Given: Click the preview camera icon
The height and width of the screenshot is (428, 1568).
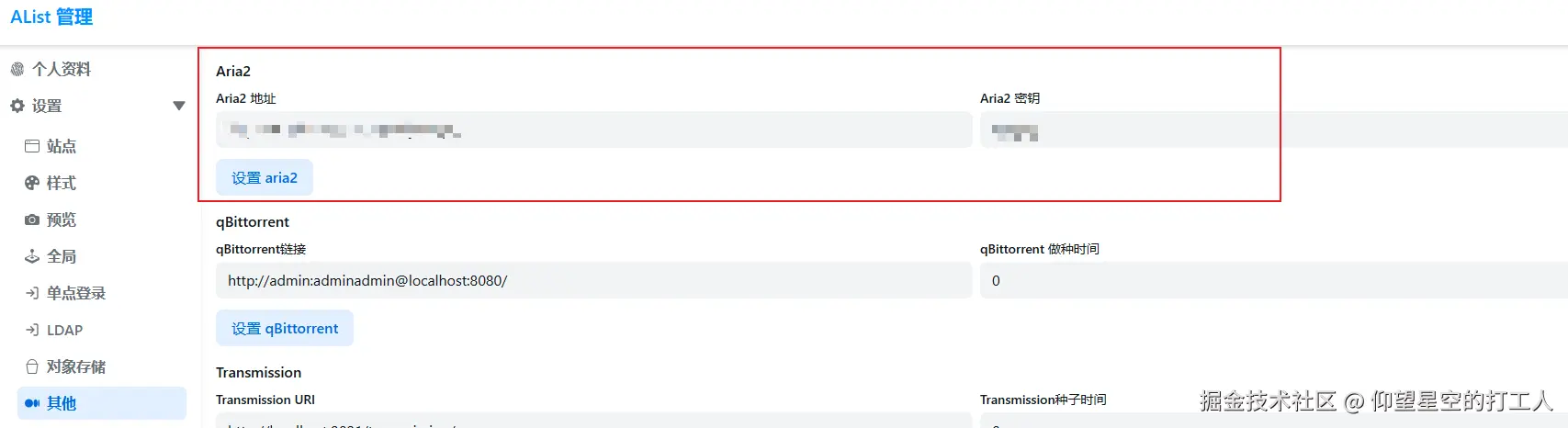Looking at the screenshot, I should [x=32, y=220].
